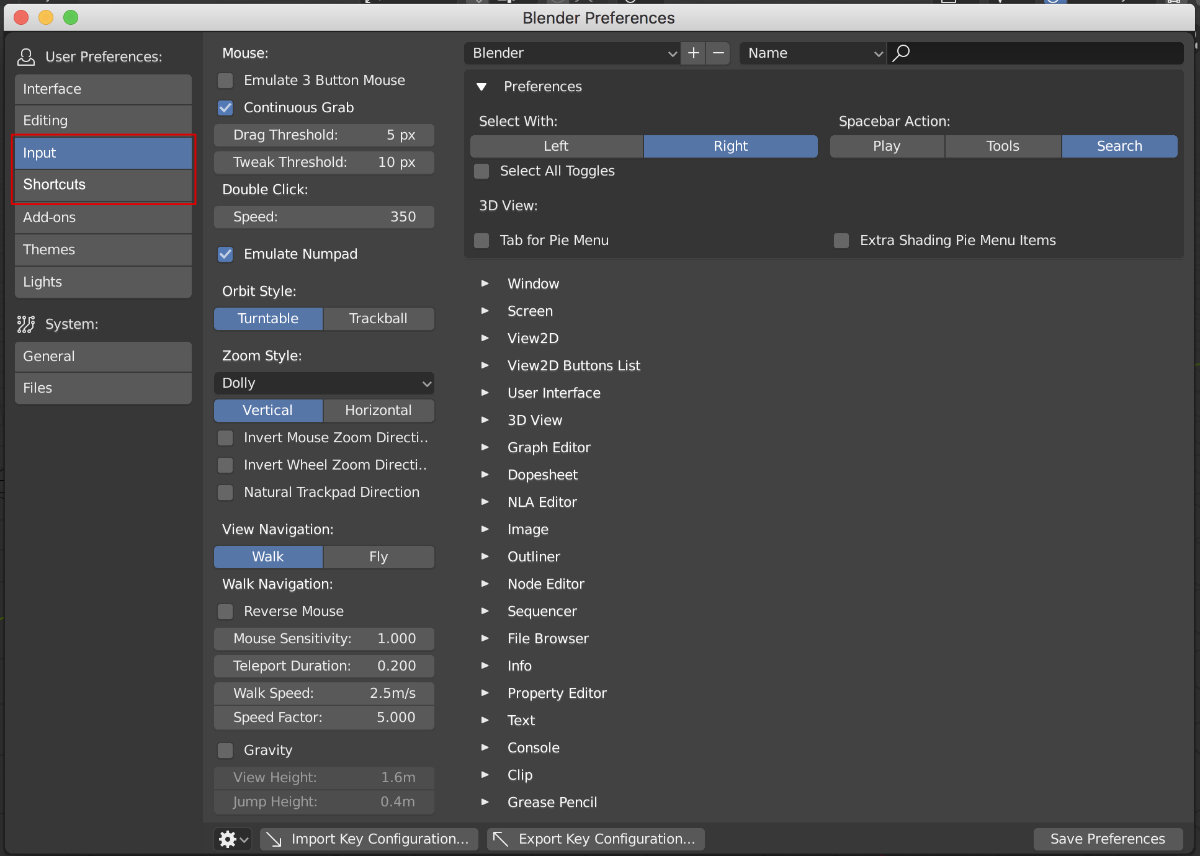Image resolution: width=1200 pixels, height=856 pixels.
Task: Expand the Outliner keymap section
Action: (485, 556)
